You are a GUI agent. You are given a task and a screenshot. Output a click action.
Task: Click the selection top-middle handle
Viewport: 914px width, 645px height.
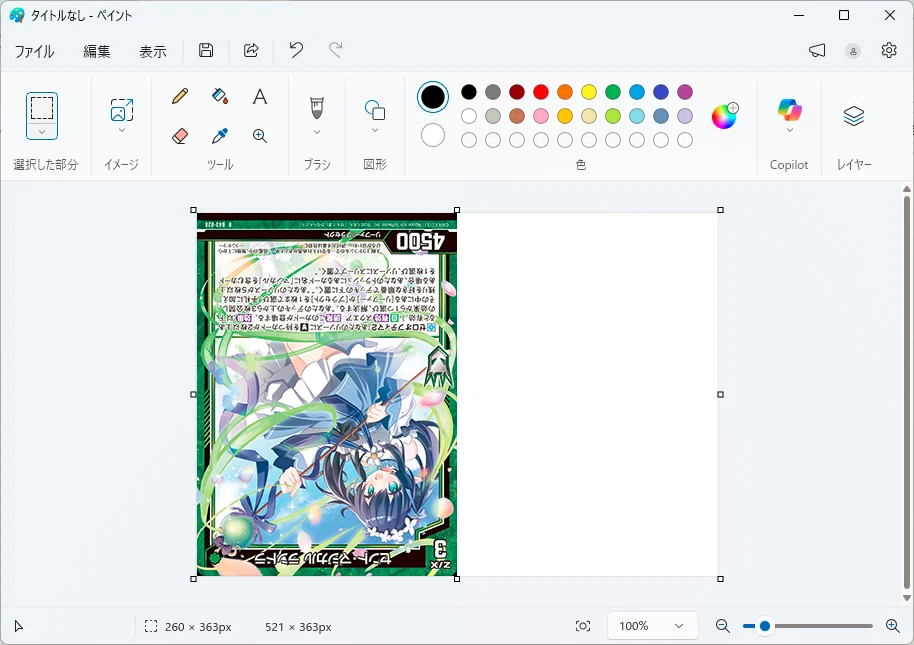coord(457,210)
